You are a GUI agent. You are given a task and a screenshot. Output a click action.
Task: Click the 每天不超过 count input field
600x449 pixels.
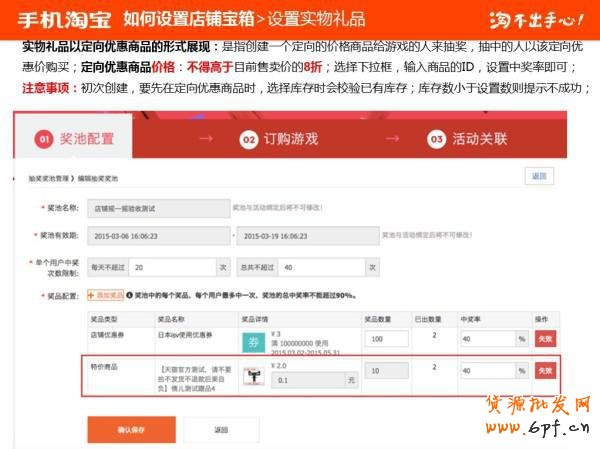(172, 267)
